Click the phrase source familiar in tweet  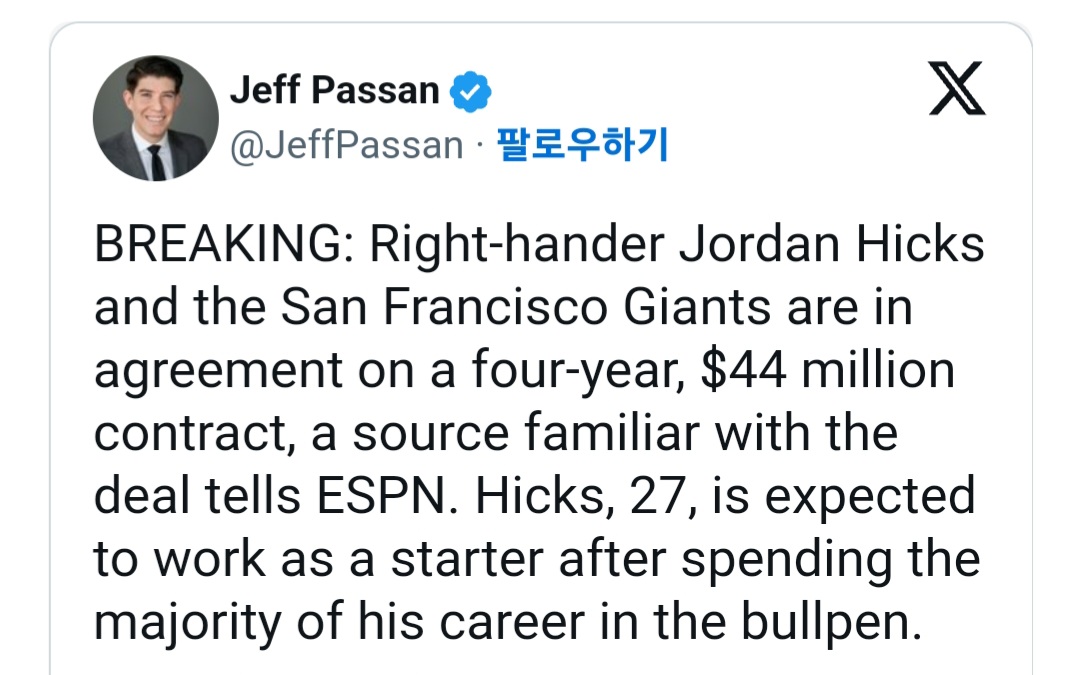(491, 434)
